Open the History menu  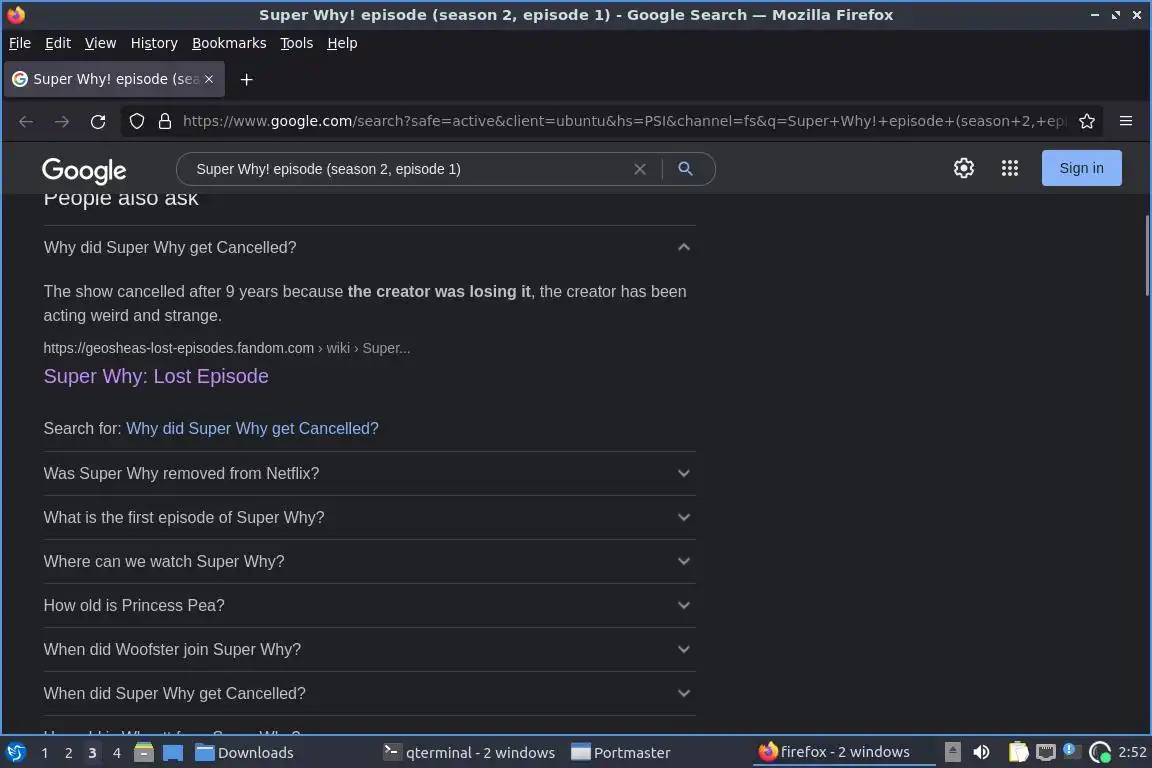[154, 43]
